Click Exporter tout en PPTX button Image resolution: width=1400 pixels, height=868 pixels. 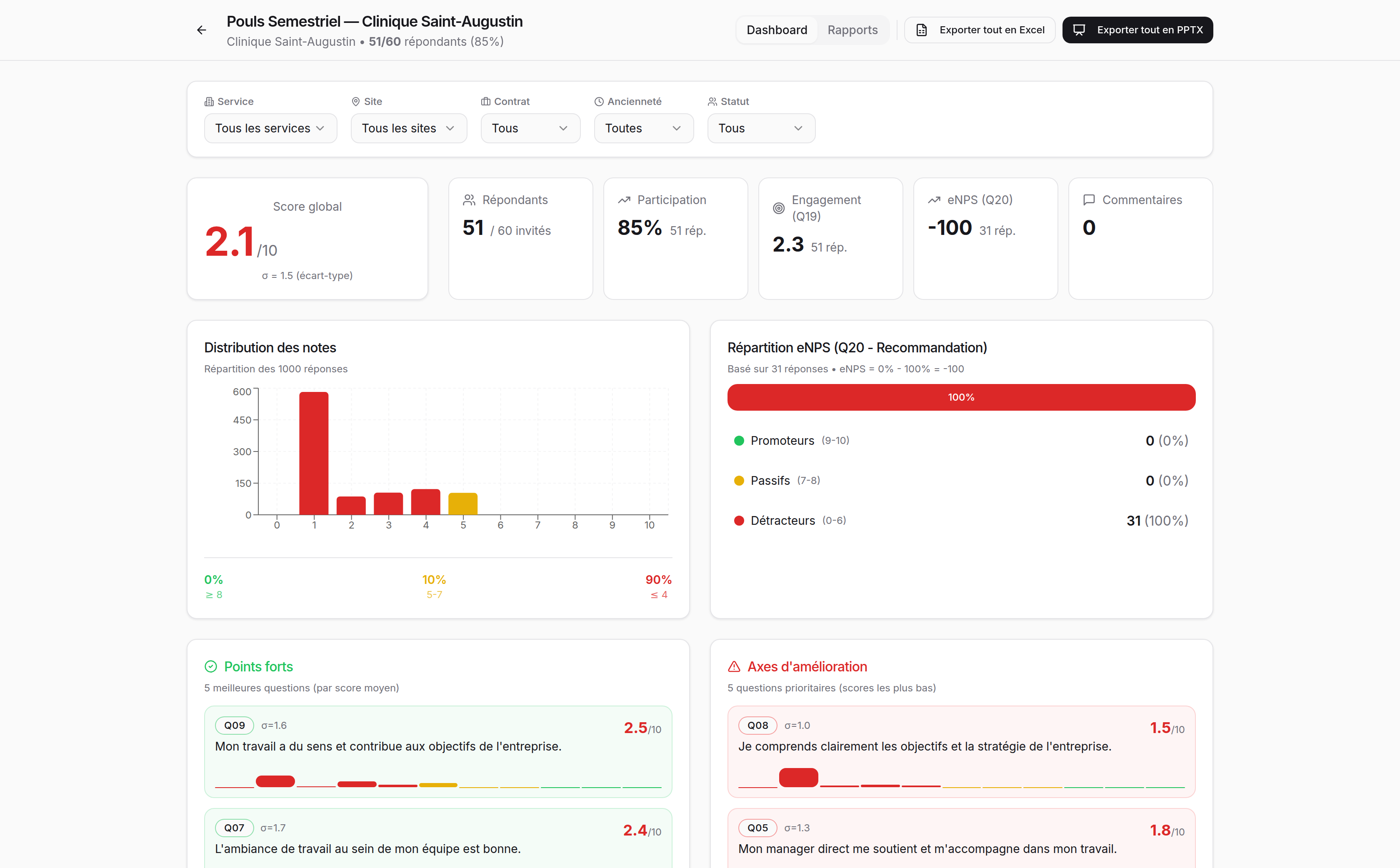[x=1137, y=30]
